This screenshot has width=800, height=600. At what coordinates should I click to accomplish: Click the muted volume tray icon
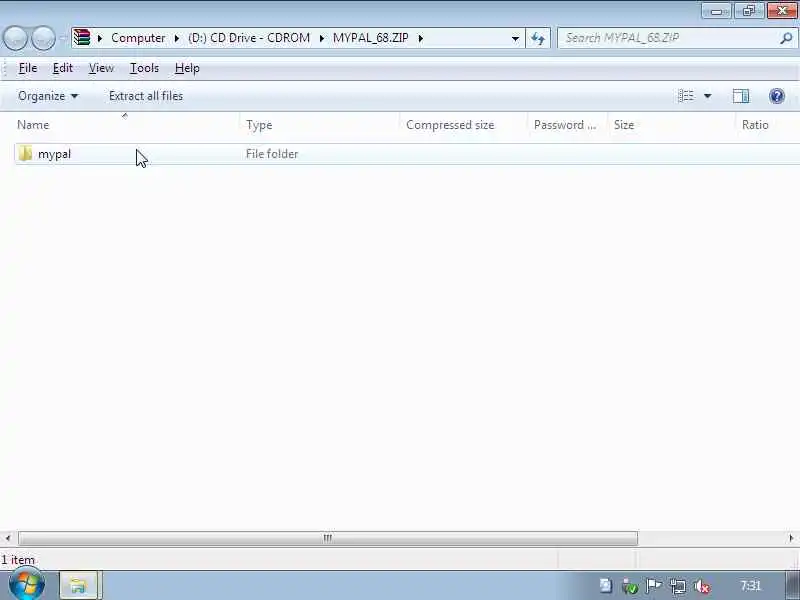[702, 586]
